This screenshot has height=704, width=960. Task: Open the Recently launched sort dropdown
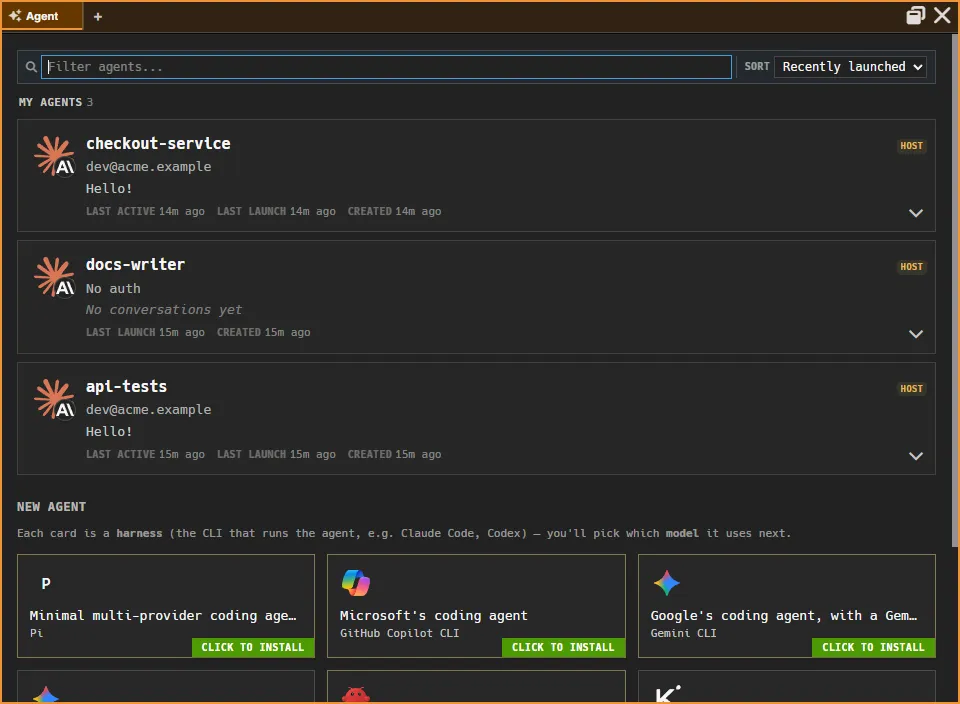tap(850, 67)
